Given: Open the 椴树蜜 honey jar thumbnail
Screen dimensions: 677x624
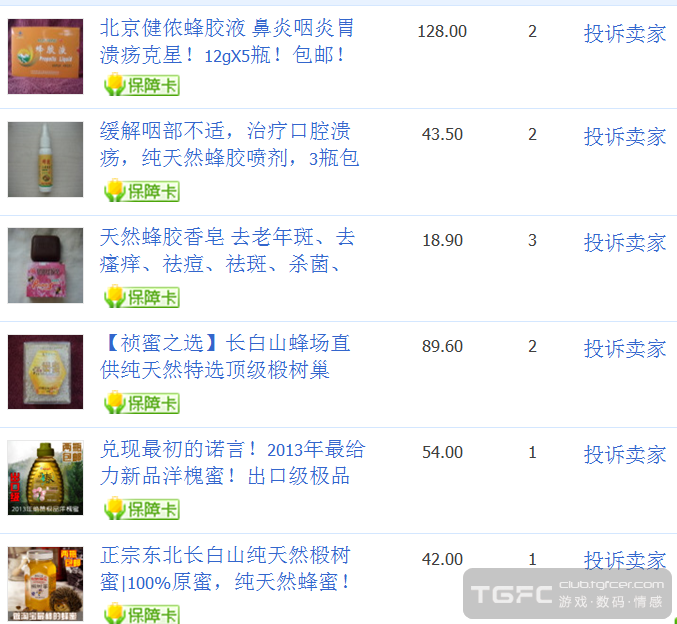Looking at the screenshot, I should coord(45,584).
